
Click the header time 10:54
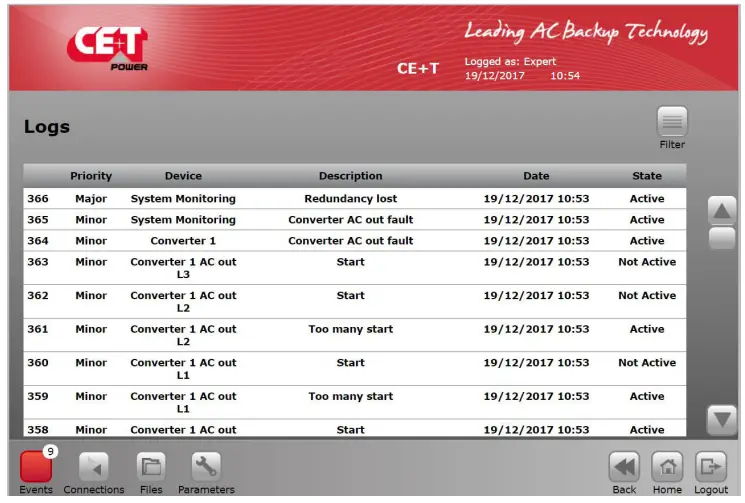click(x=565, y=76)
